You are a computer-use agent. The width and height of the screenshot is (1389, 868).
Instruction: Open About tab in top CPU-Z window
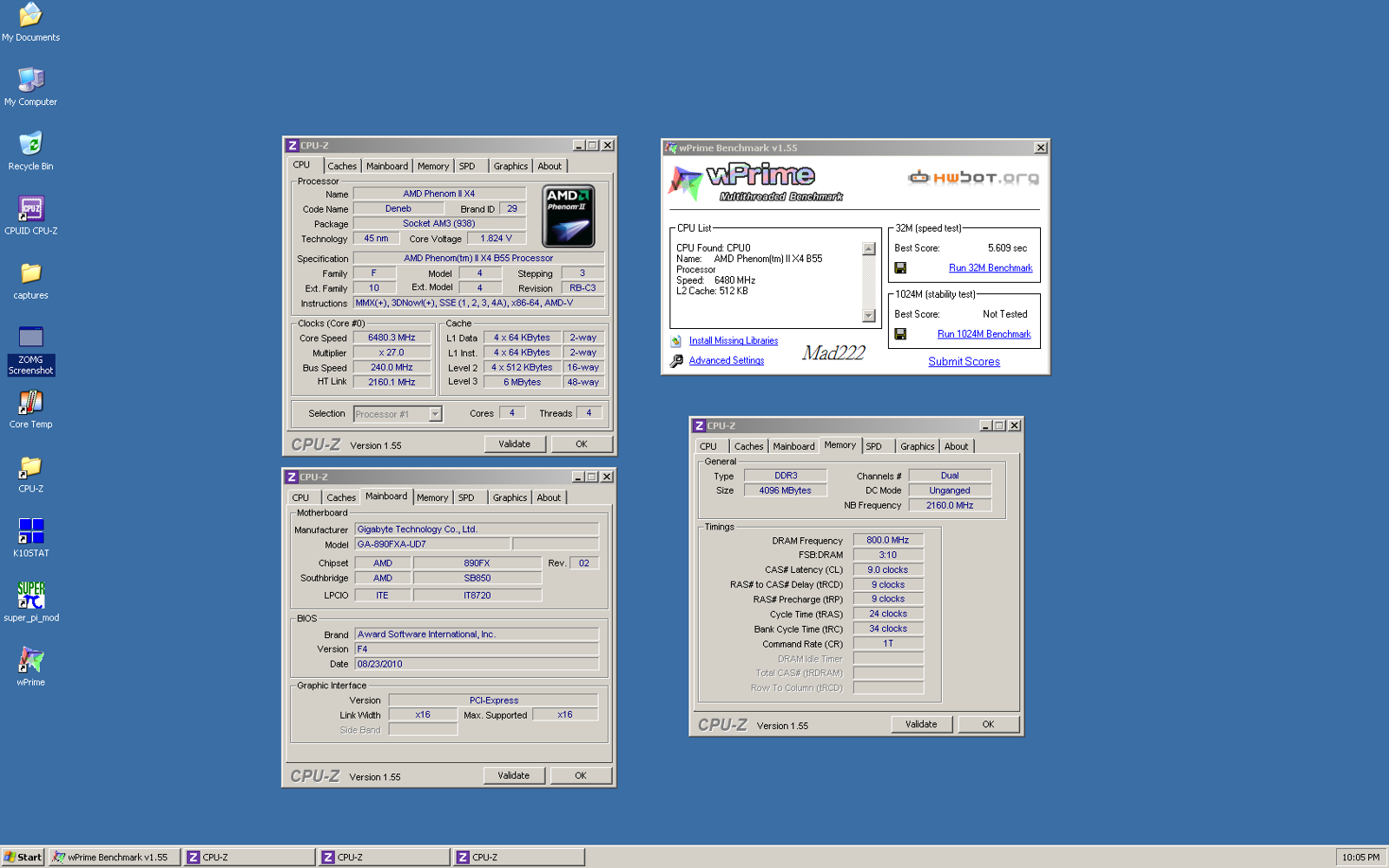(550, 166)
